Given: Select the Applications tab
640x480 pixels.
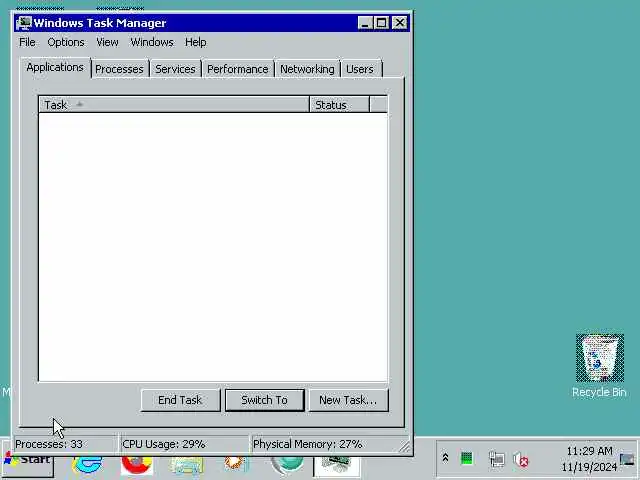Looking at the screenshot, I should click(x=55, y=67).
